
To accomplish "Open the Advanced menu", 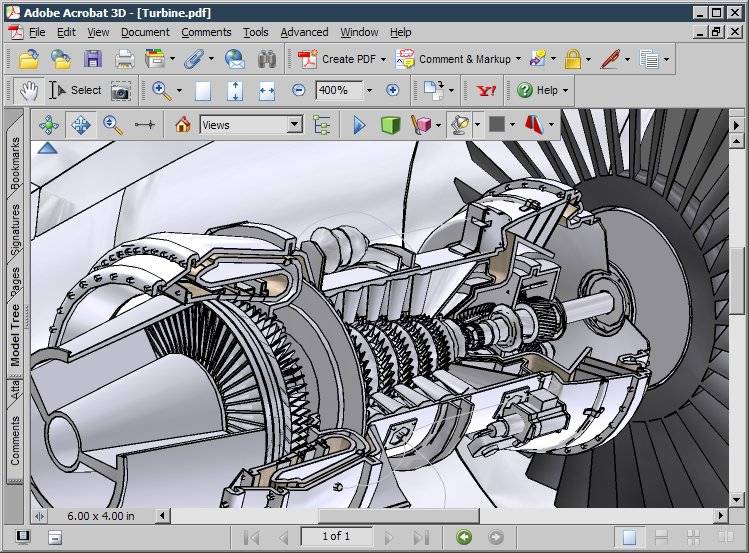I will pos(304,32).
